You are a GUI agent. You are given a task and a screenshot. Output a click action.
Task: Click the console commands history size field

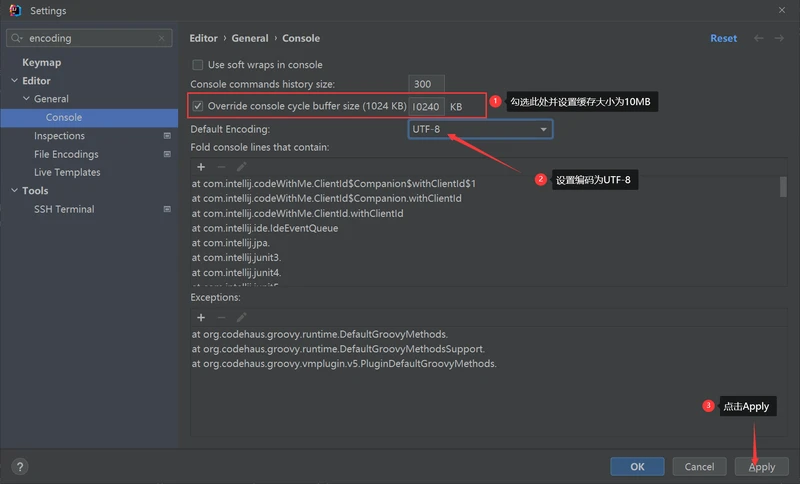click(426, 84)
